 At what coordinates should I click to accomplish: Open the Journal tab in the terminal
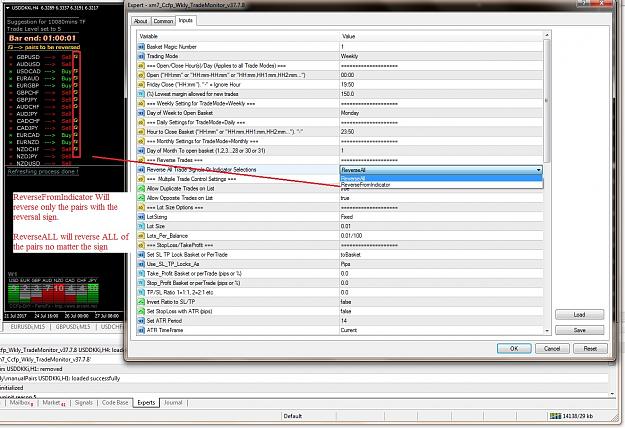point(173,403)
